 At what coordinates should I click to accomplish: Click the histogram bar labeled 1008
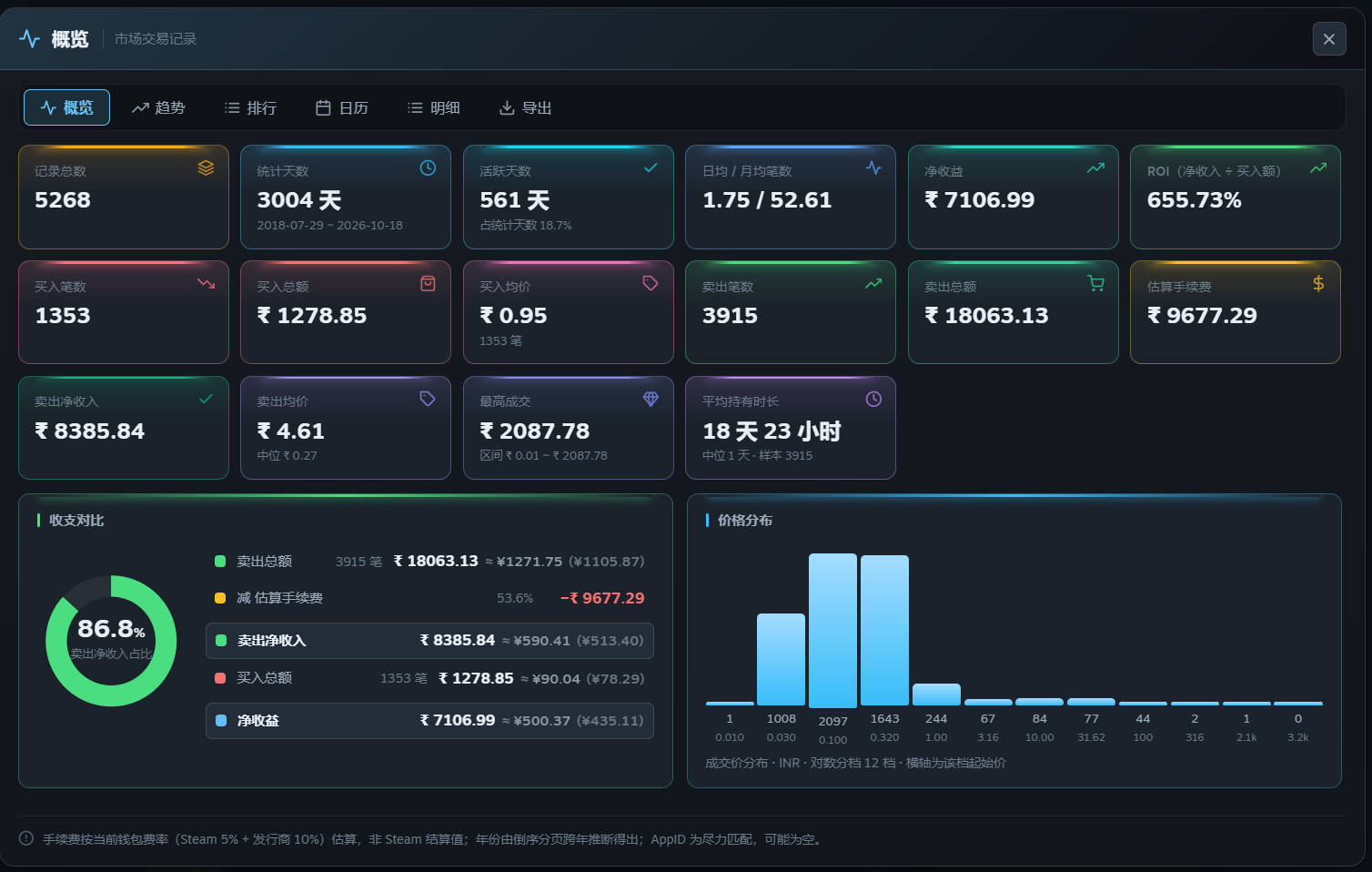pyautogui.click(x=781, y=659)
